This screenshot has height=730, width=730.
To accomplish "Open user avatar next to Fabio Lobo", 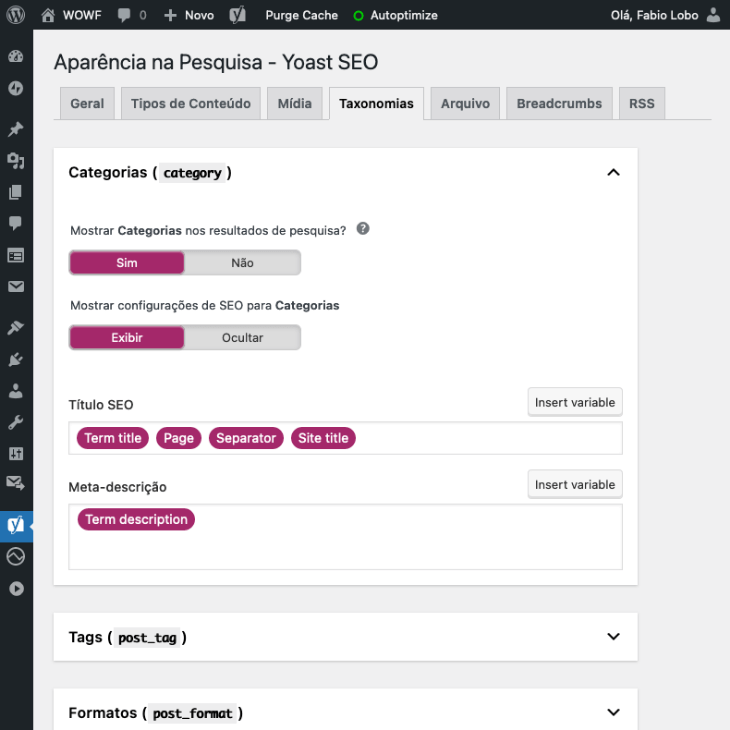I will [713, 15].
